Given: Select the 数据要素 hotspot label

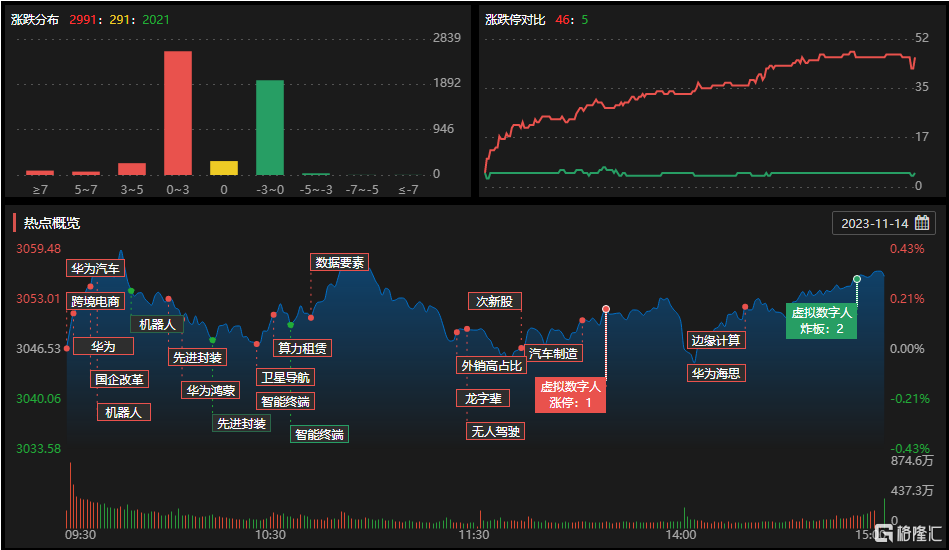Looking at the screenshot, I should 340,262.
